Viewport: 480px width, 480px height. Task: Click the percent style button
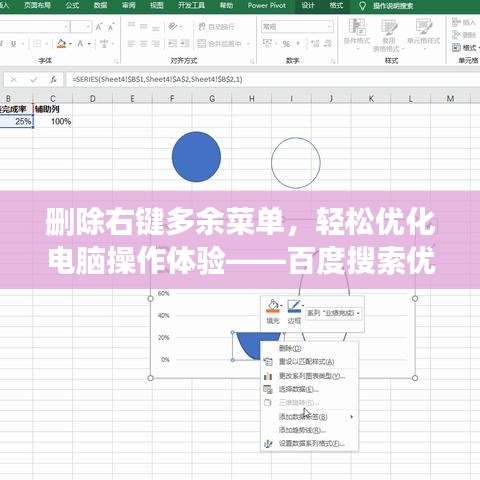[286, 44]
